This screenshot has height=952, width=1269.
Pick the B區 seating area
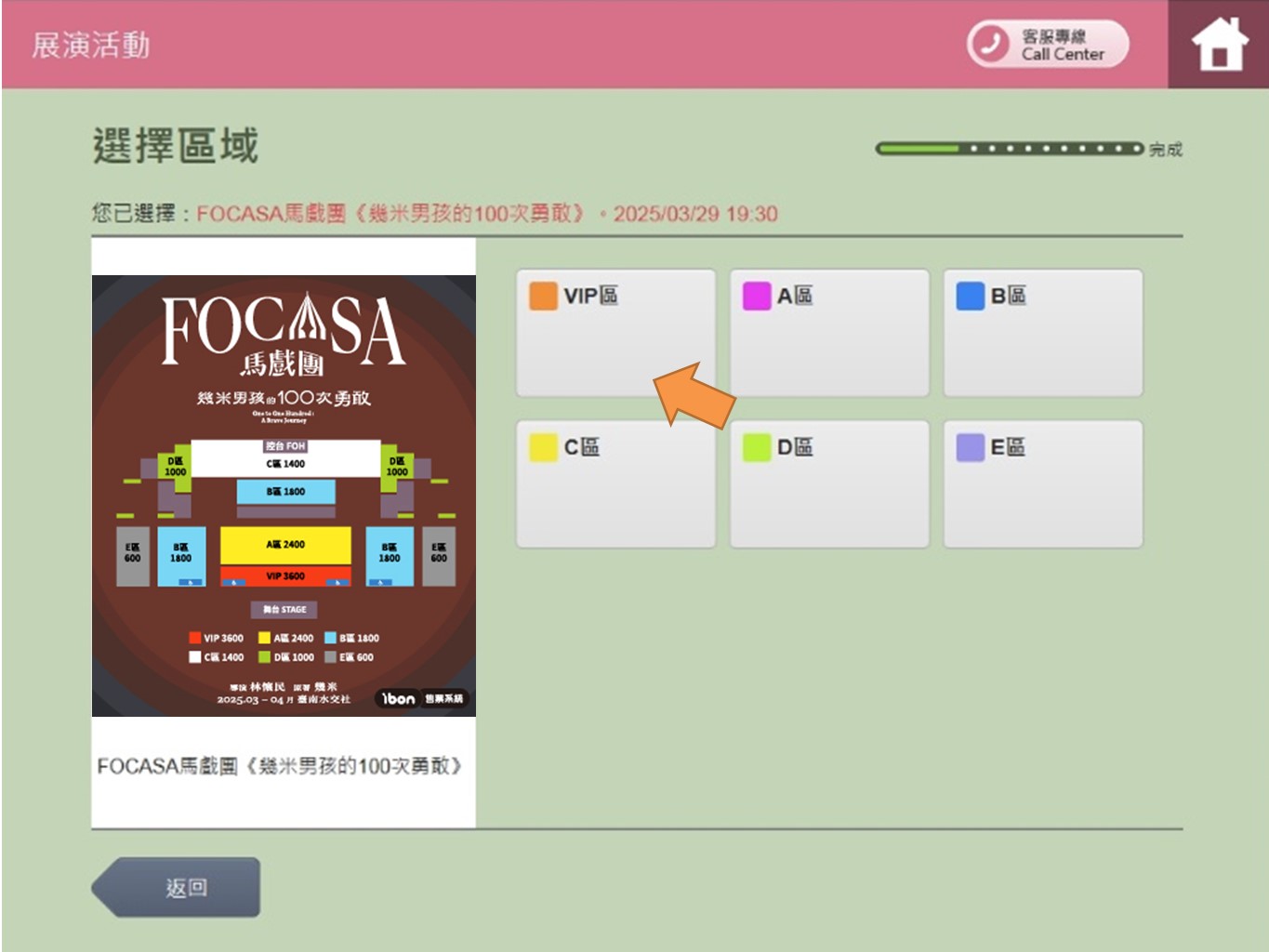(x=1043, y=333)
